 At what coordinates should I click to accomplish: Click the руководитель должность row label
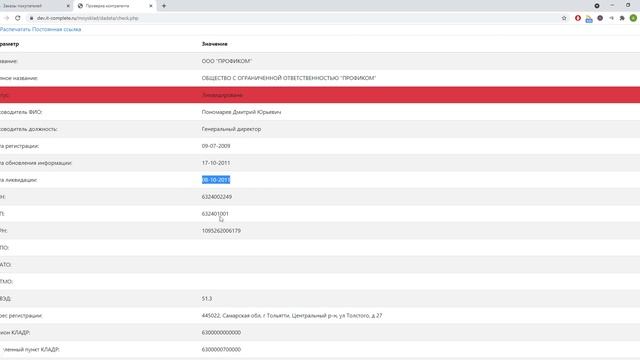[29, 129]
